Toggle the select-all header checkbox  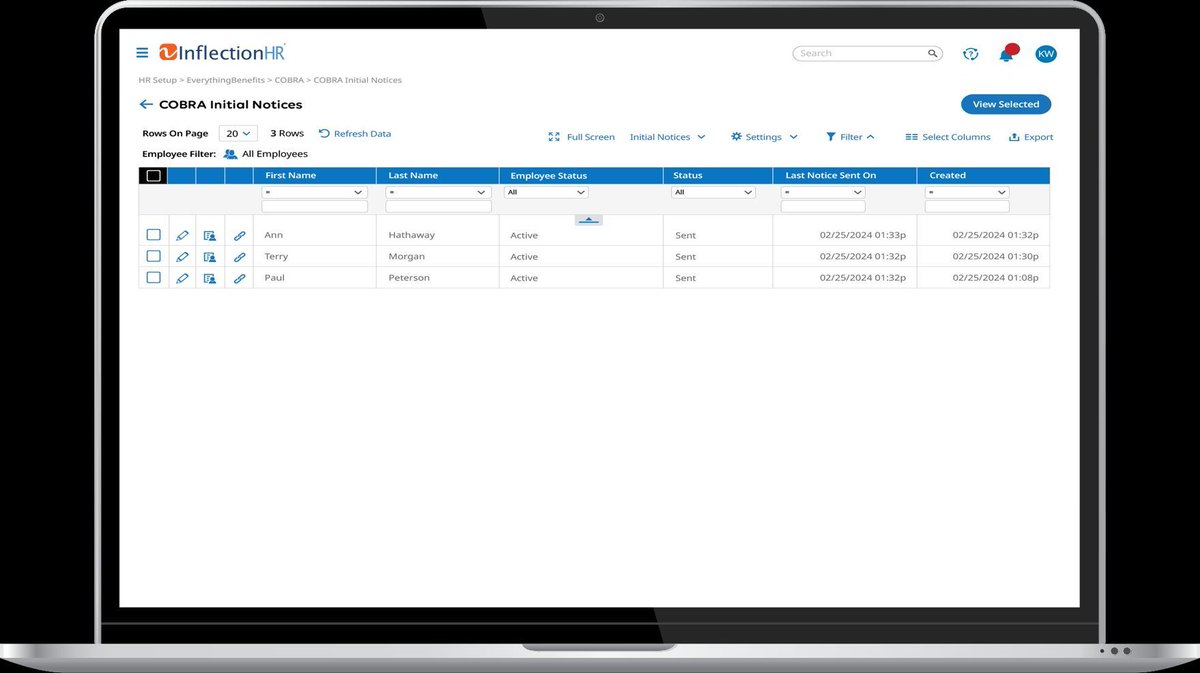tap(153, 175)
